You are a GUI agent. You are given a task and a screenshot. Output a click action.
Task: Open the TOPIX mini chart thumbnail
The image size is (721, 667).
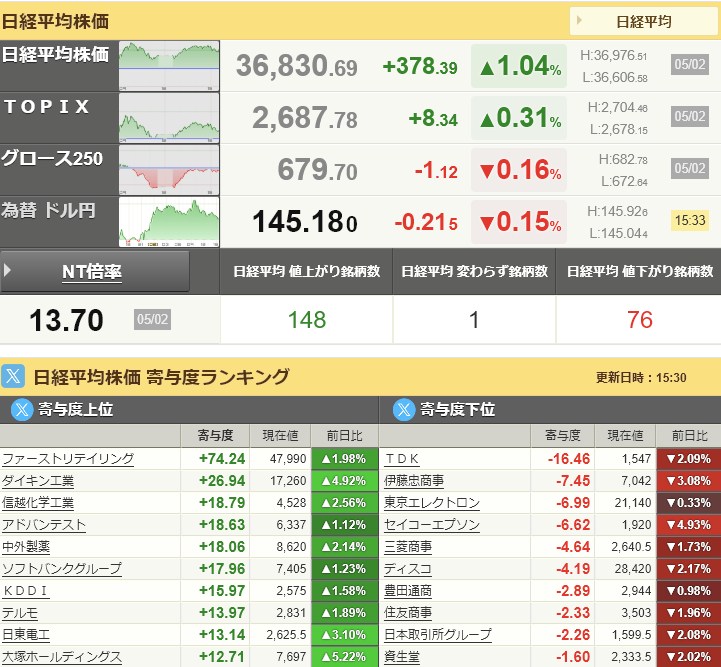pos(169,118)
